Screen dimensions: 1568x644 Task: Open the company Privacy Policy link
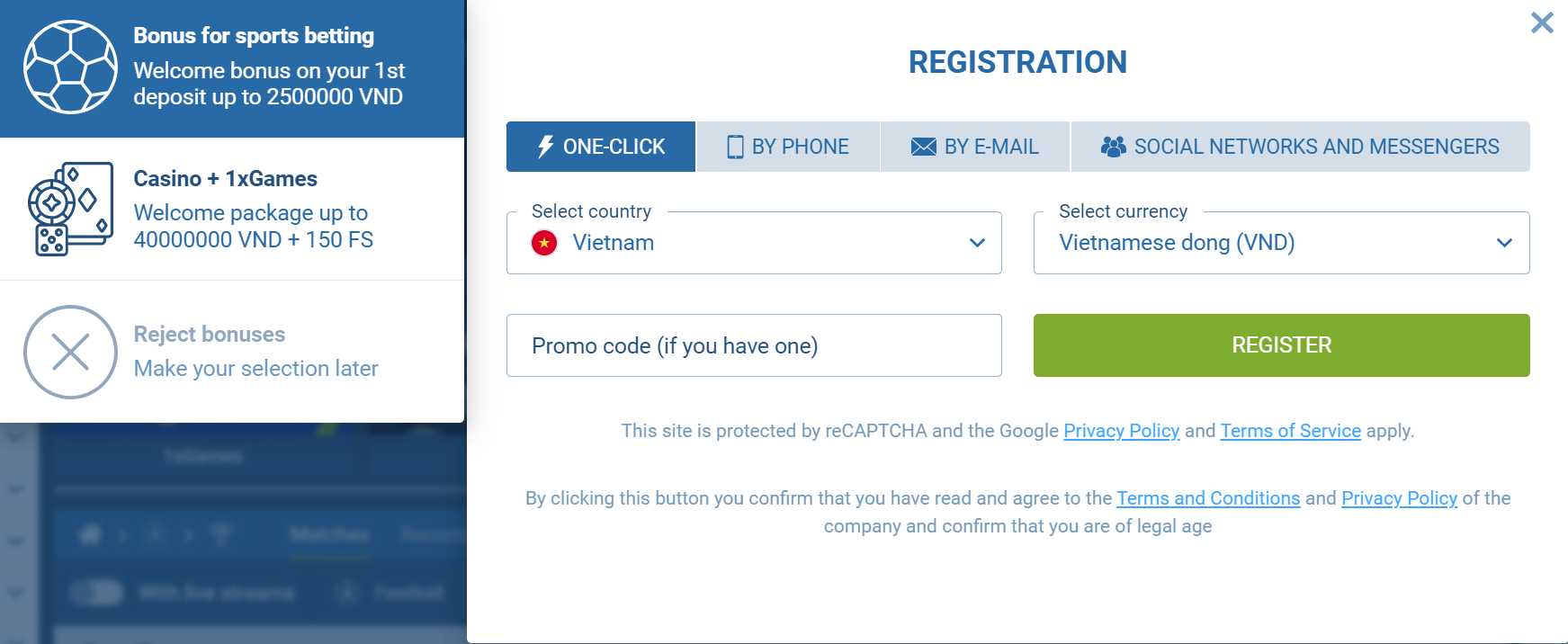pyautogui.click(x=1399, y=498)
